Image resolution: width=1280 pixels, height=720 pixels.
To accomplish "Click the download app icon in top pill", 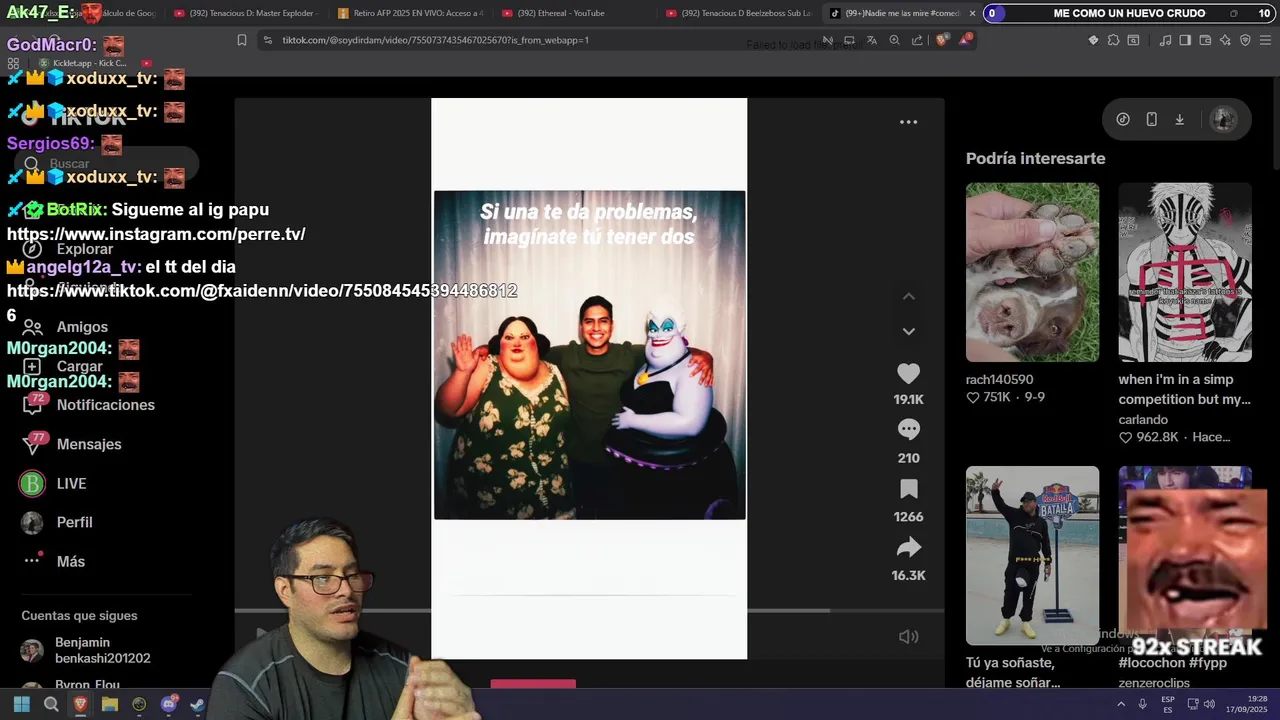I will tap(1179, 119).
